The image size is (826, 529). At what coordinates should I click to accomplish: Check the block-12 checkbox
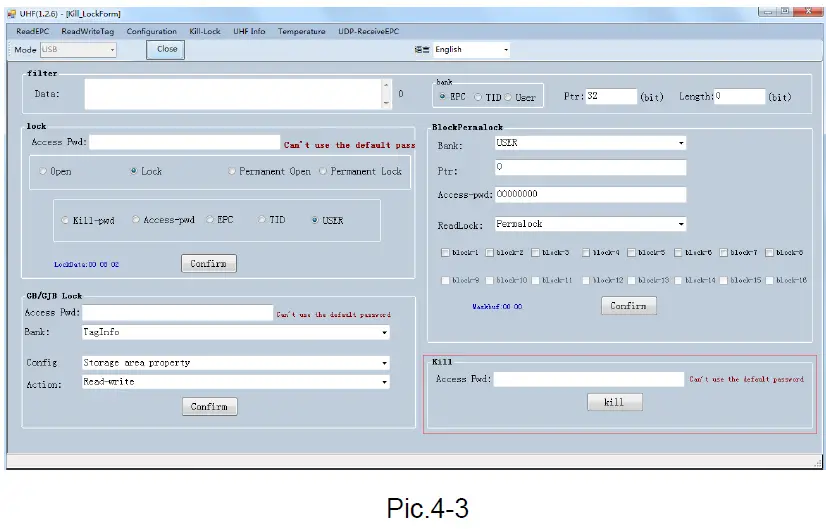click(x=586, y=280)
